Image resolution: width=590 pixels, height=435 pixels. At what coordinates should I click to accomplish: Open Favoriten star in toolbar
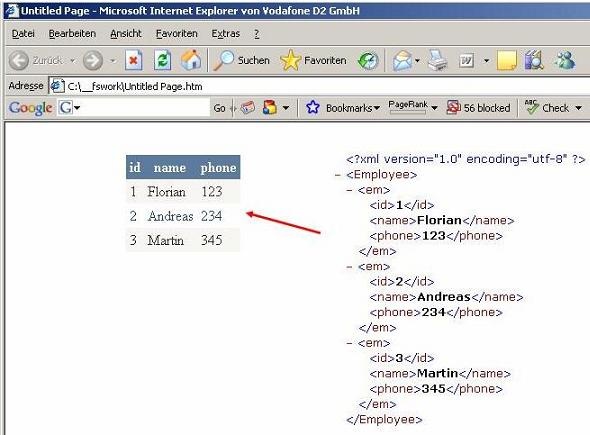click(x=313, y=60)
